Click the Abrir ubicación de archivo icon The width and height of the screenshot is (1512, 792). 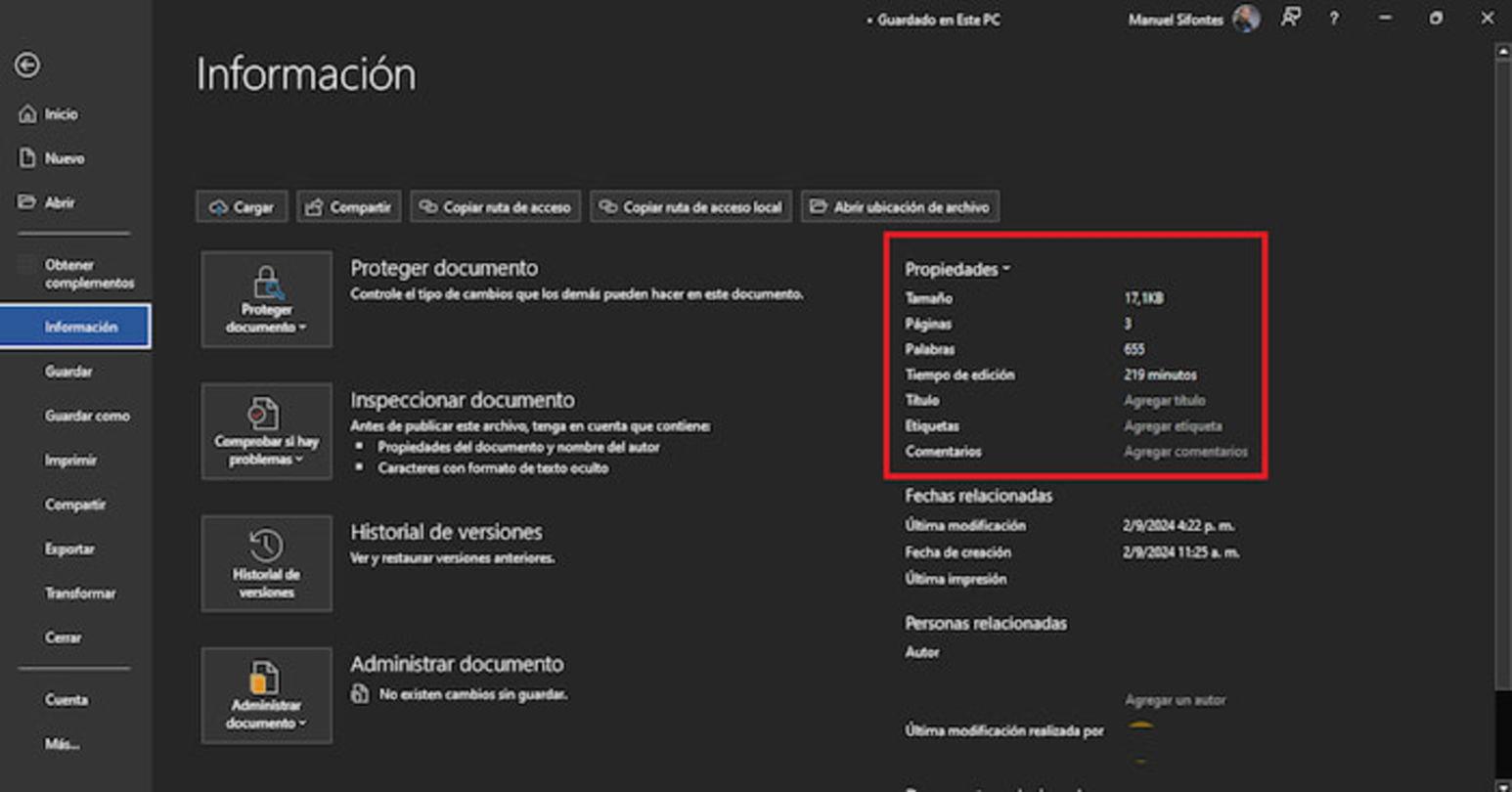(x=820, y=206)
